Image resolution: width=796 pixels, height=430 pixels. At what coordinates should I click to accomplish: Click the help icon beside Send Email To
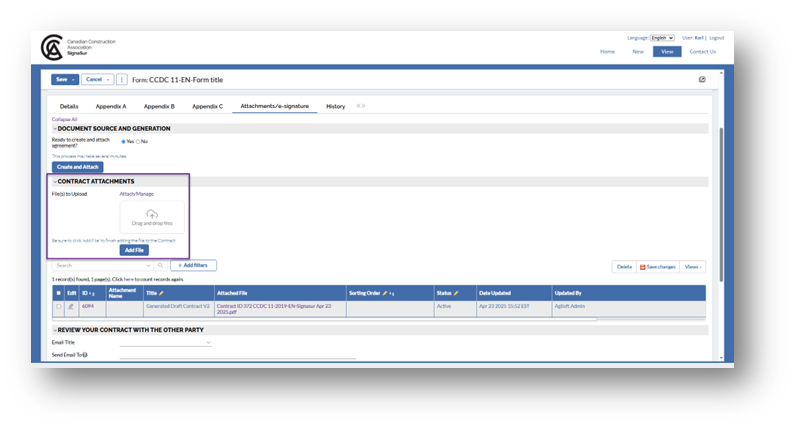pos(87,355)
